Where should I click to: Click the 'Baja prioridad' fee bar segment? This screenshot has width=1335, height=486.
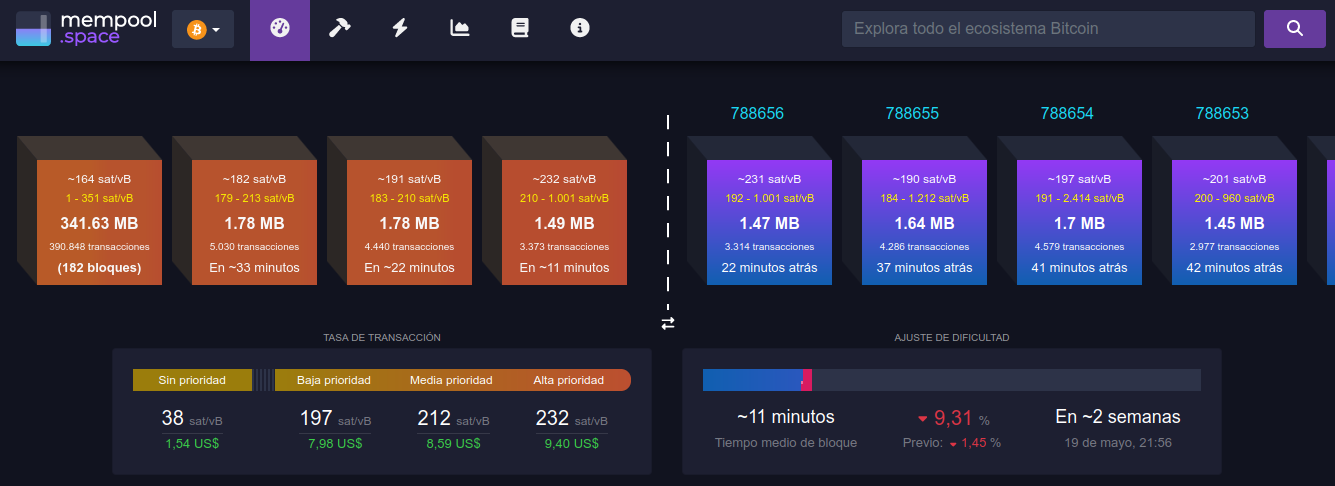pyautogui.click(x=333, y=380)
